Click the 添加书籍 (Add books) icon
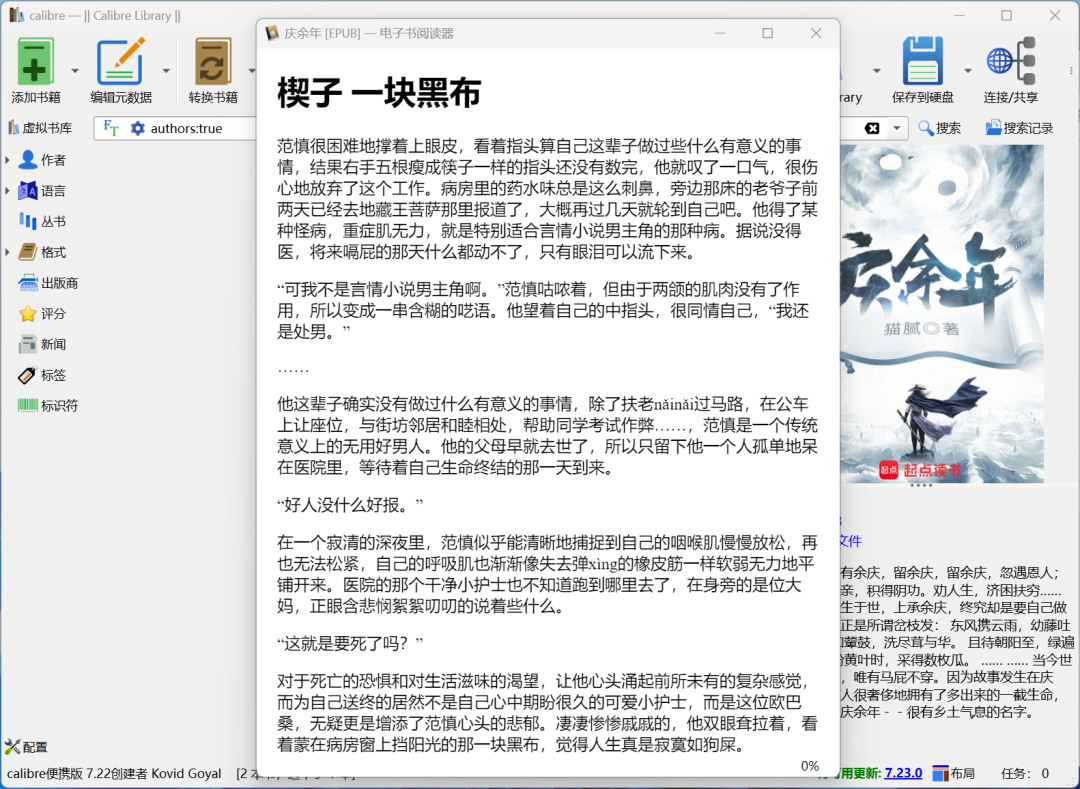Screen dimensions: 1080x789 pos(35,62)
